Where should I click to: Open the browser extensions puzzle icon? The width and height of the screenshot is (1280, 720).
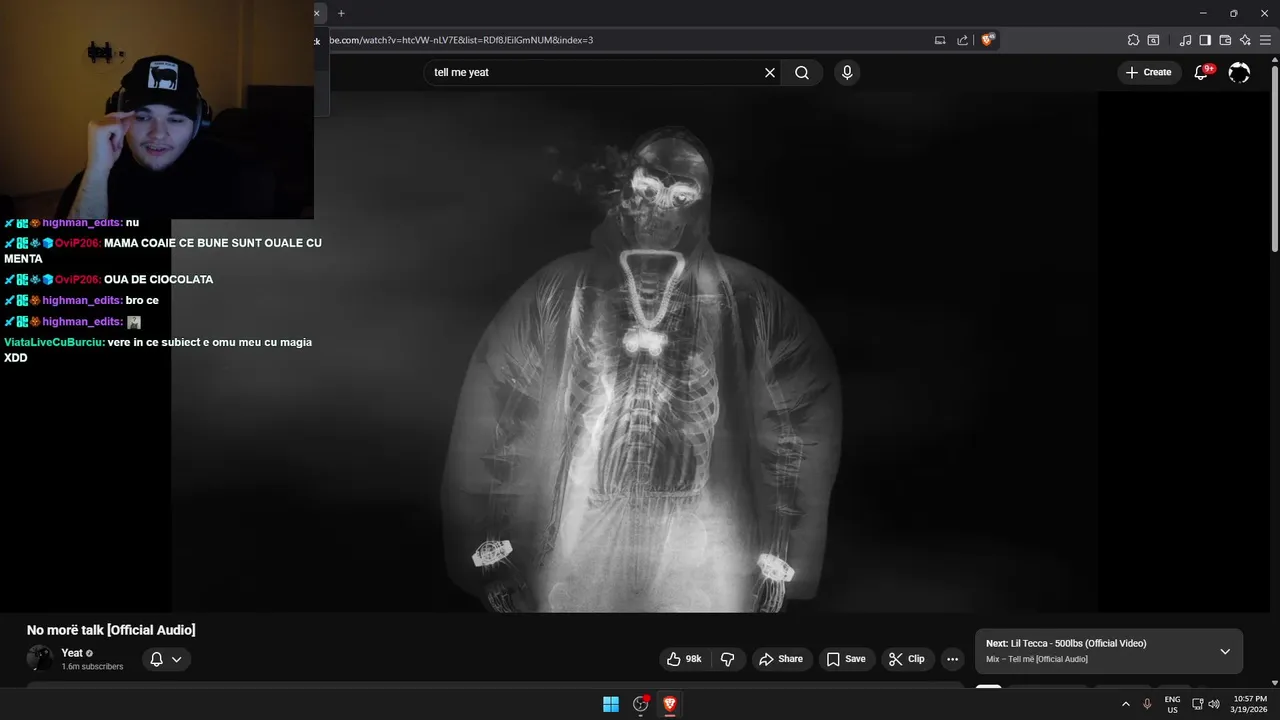[1133, 40]
